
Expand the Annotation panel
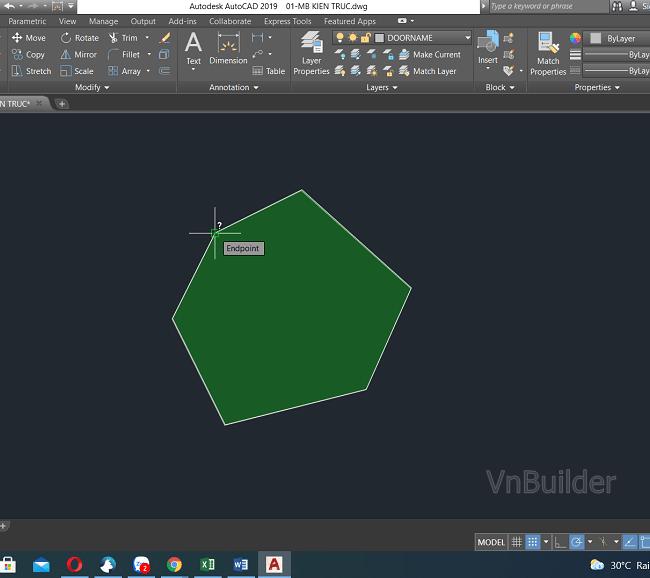click(233, 87)
